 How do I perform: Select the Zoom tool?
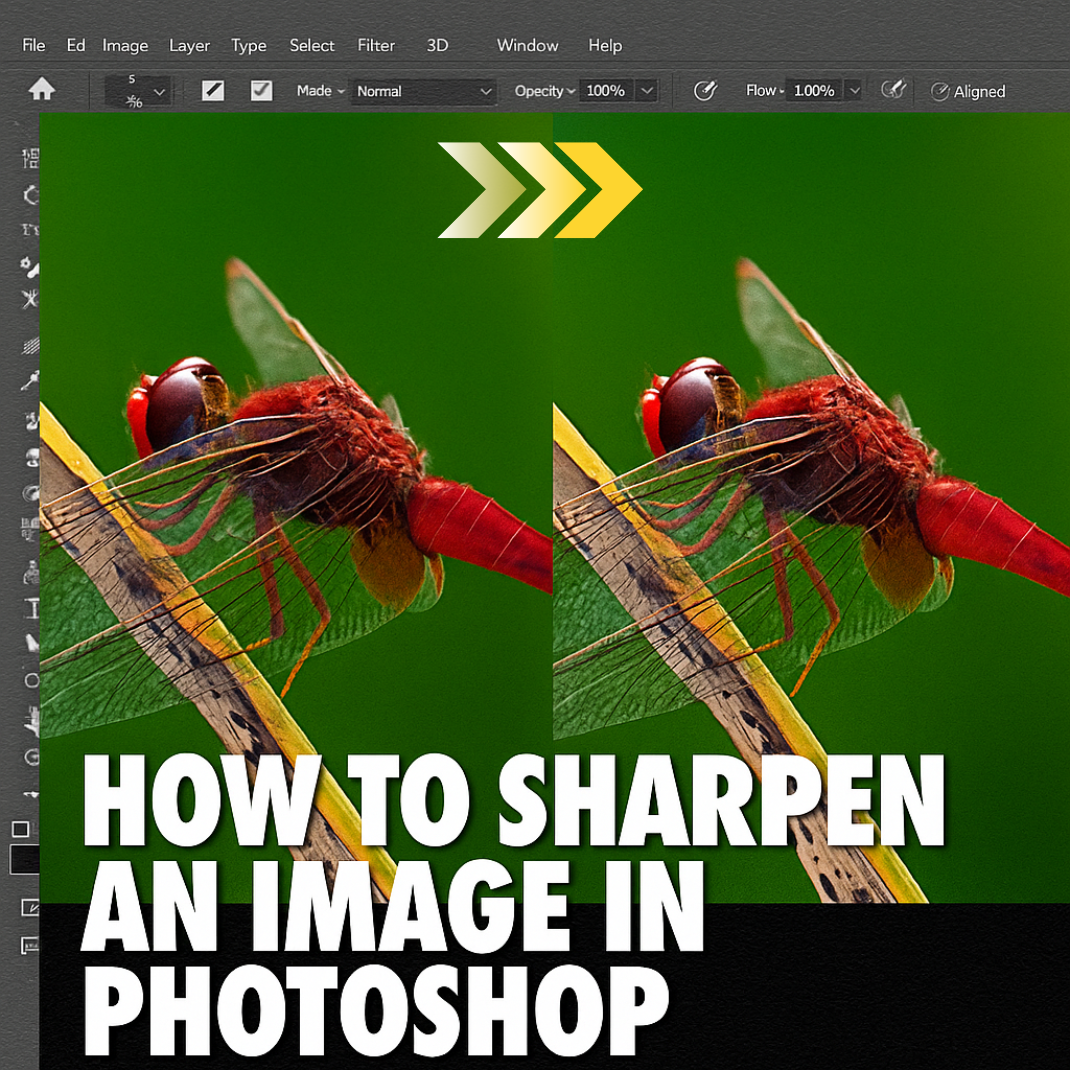coord(32,758)
